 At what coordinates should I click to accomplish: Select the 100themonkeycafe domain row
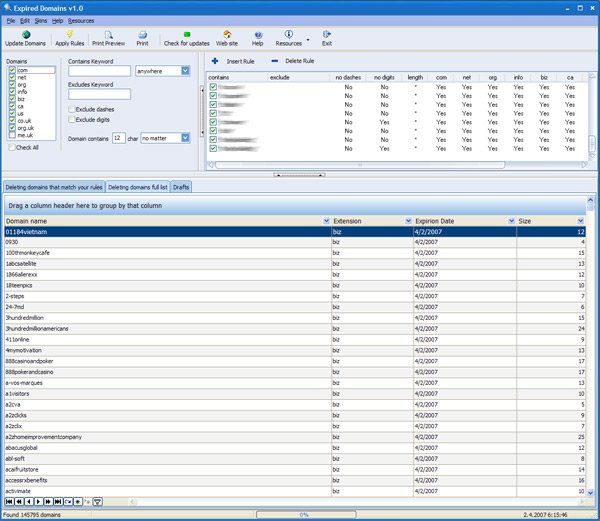coord(295,253)
